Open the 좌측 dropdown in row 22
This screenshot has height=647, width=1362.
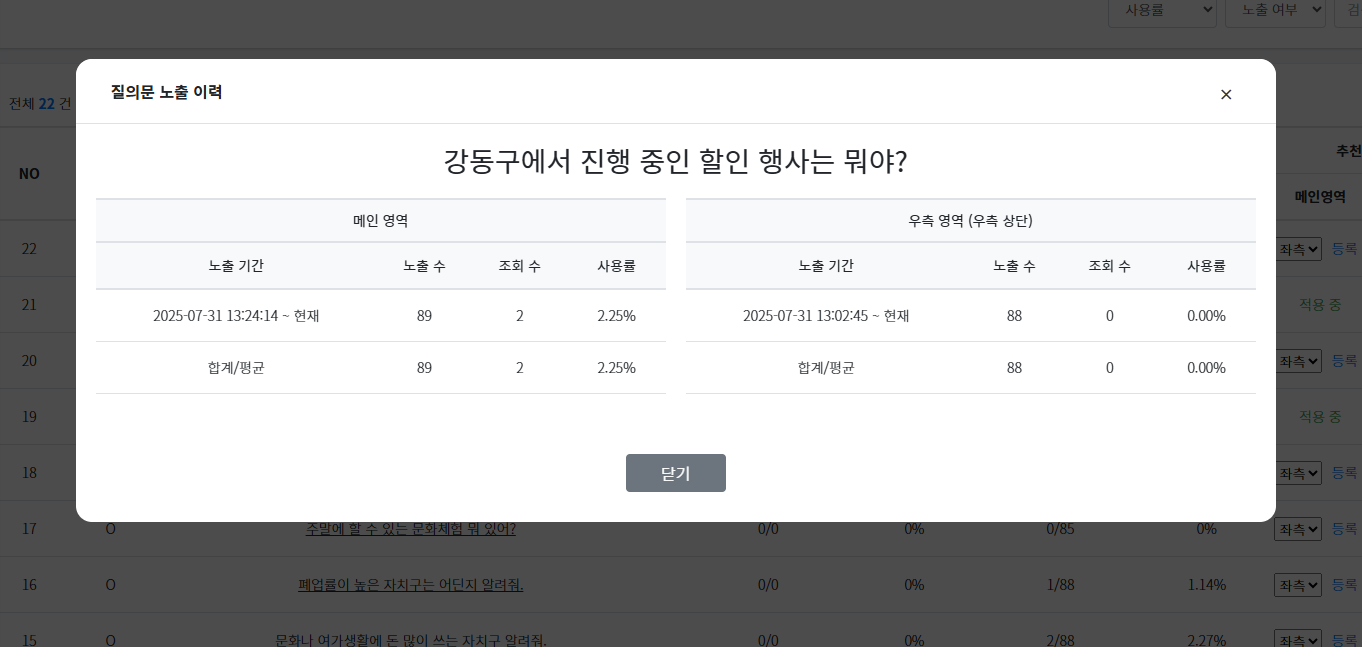point(1298,249)
